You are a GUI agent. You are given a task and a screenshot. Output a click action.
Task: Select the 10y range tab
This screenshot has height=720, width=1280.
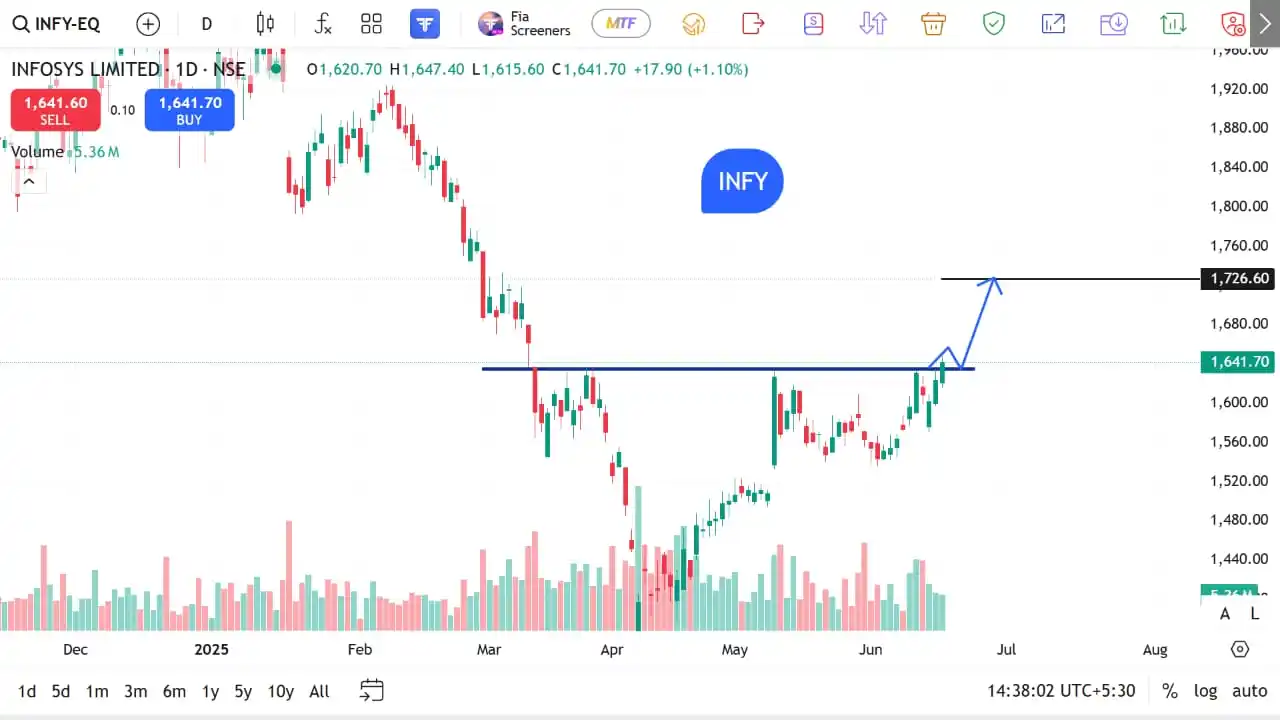coord(281,691)
